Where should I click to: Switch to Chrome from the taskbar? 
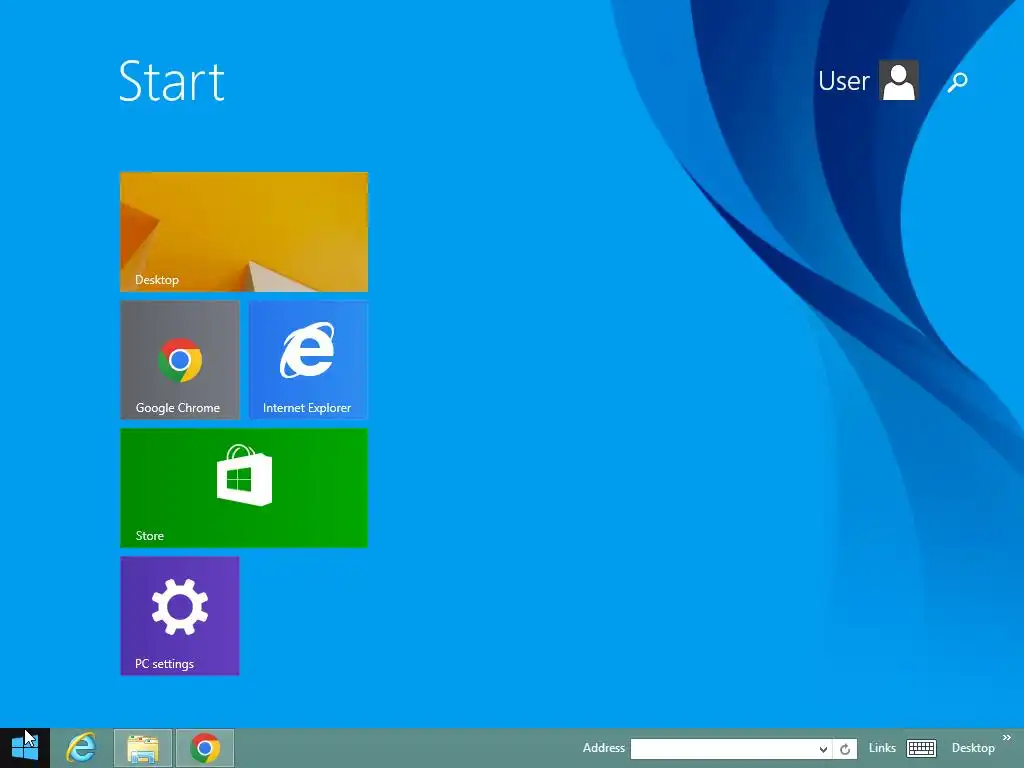(204, 748)
